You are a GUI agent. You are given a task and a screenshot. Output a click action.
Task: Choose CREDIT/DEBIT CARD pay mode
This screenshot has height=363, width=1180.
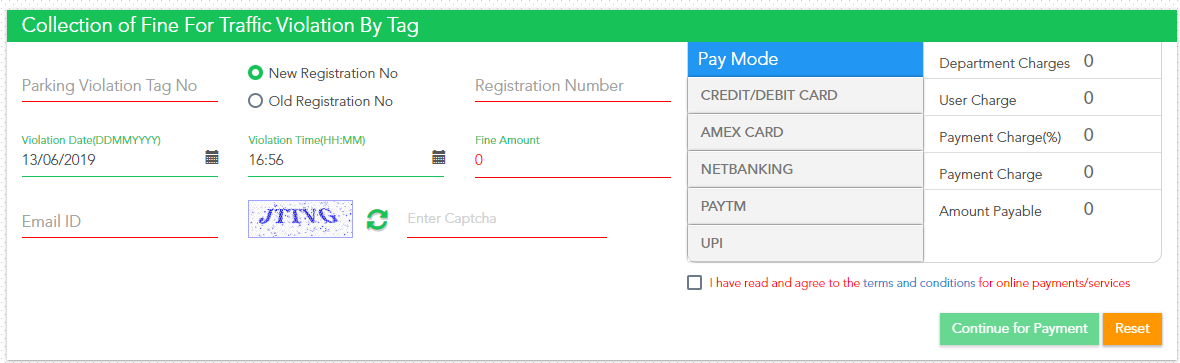click(x=805, y=96)
